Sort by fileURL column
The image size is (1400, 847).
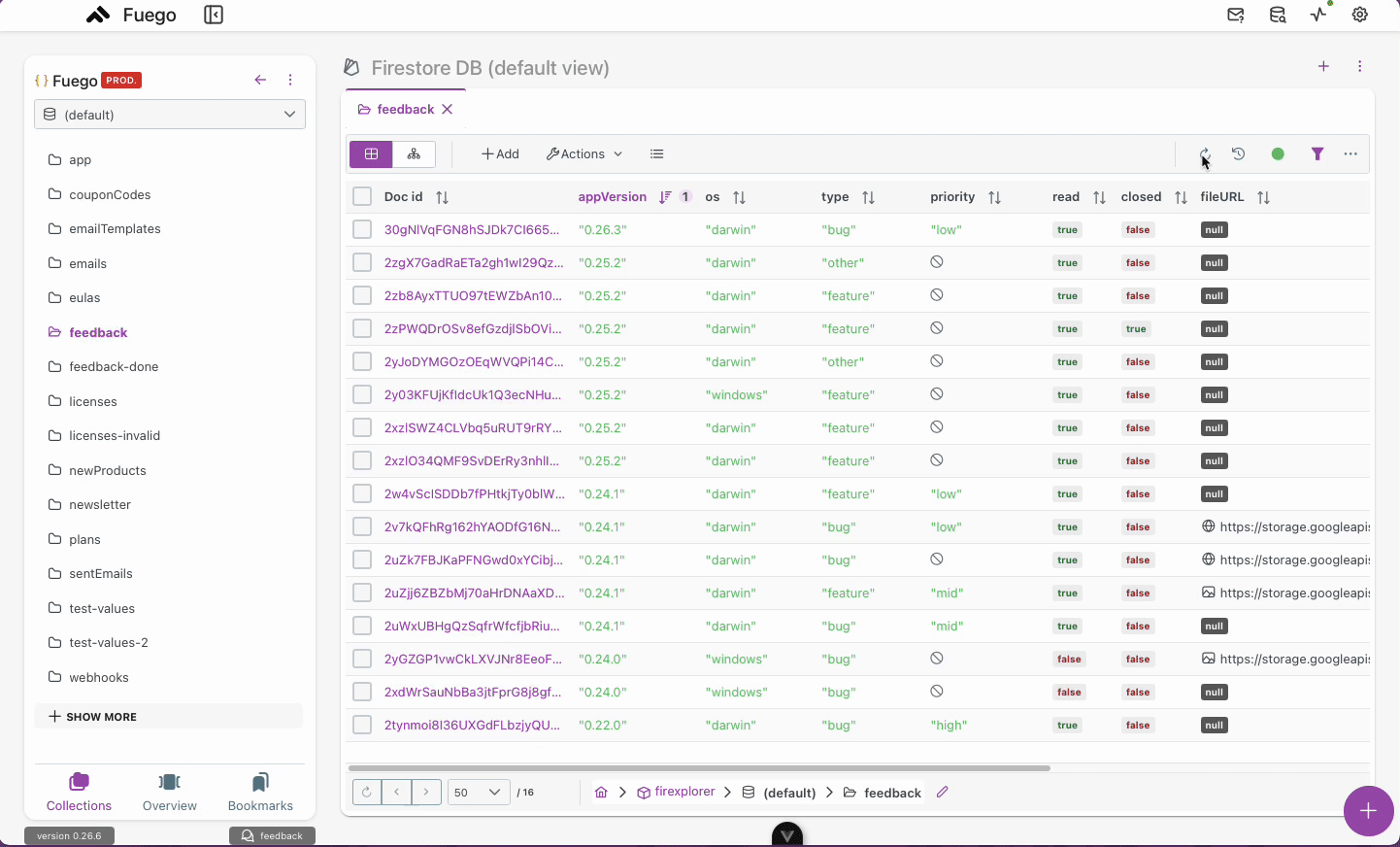[x=1263, y=197]
